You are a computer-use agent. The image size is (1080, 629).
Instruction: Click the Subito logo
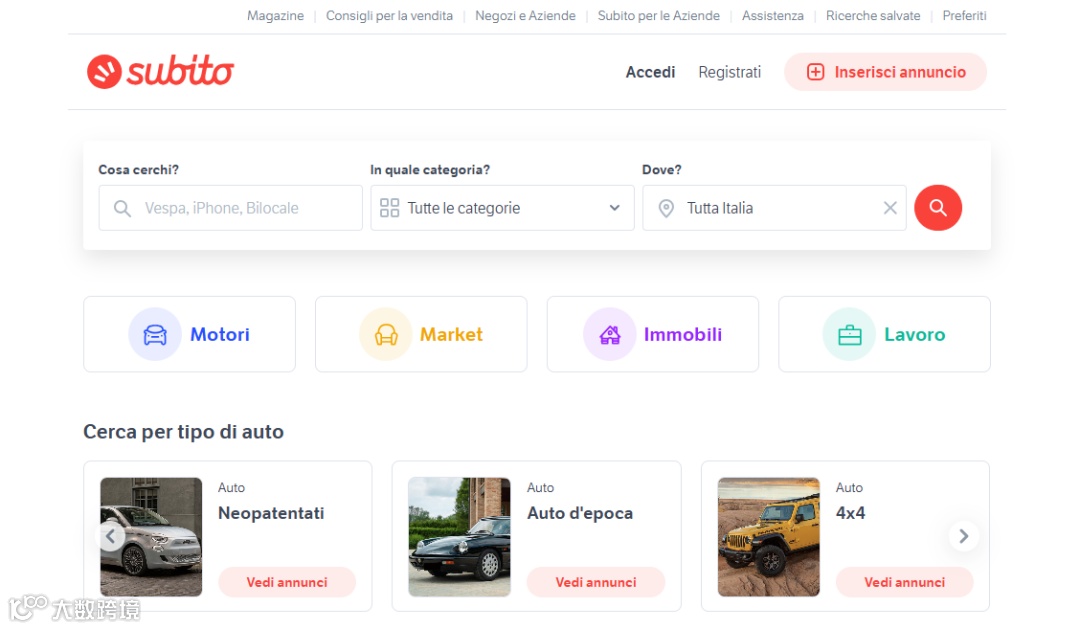(160, 71)
